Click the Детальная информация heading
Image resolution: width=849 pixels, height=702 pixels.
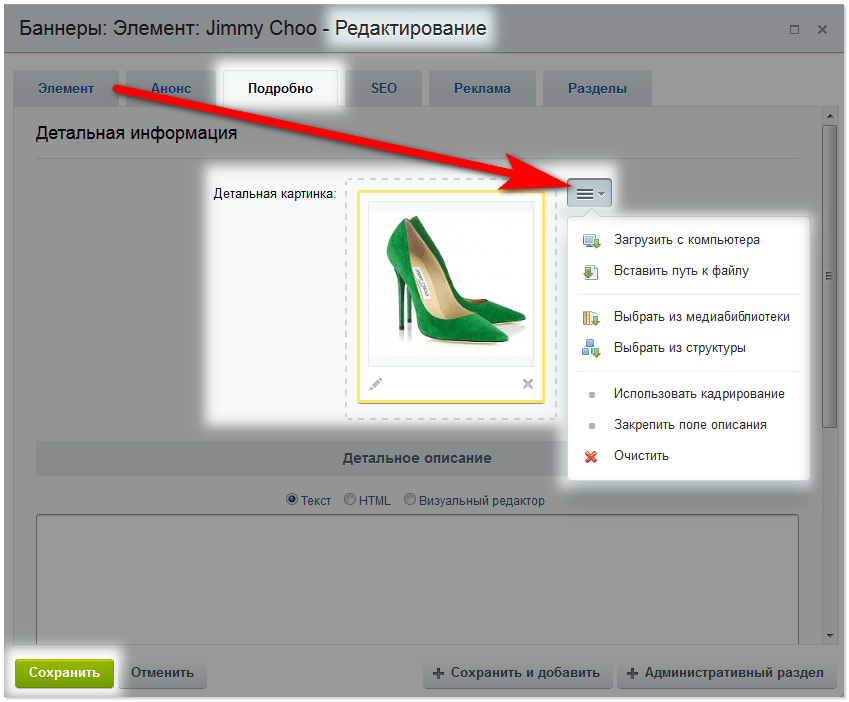tap(136, 133)
